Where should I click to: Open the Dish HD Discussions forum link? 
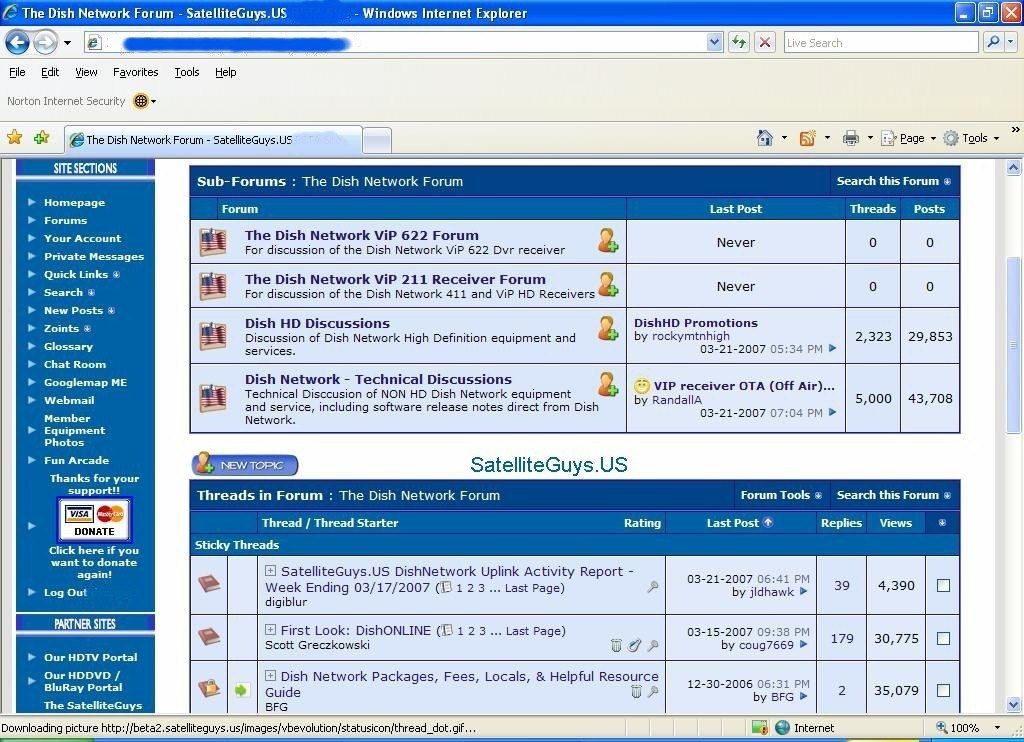pyautogui.click(x=317, y=323)
